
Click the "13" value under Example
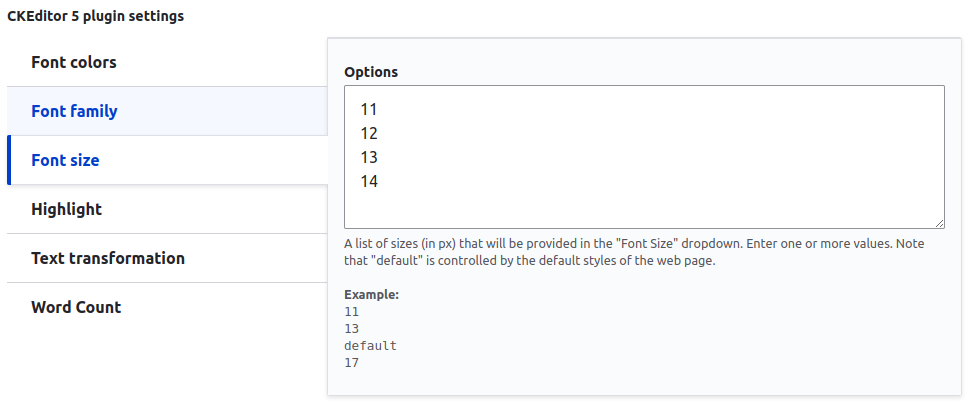click(x=351, y=329)
